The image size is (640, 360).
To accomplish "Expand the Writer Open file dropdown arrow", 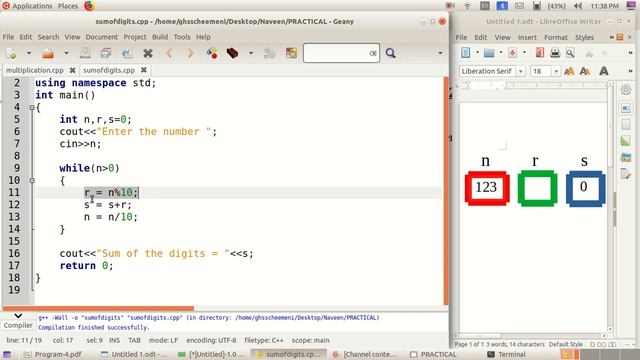I will (x=501, y=53).
